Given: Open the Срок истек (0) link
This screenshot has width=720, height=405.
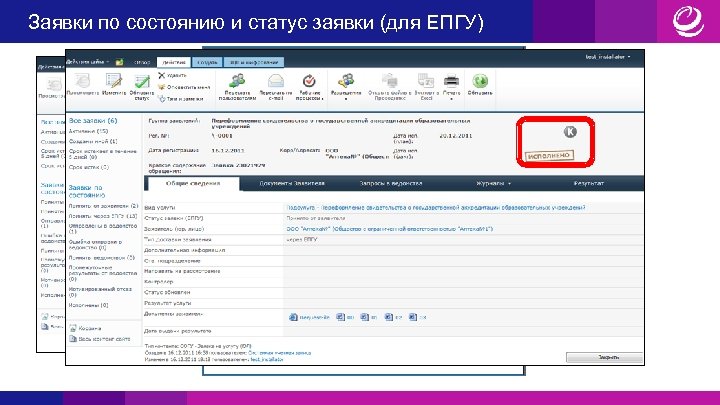Looking at the screenshot, I should [89, 167].
